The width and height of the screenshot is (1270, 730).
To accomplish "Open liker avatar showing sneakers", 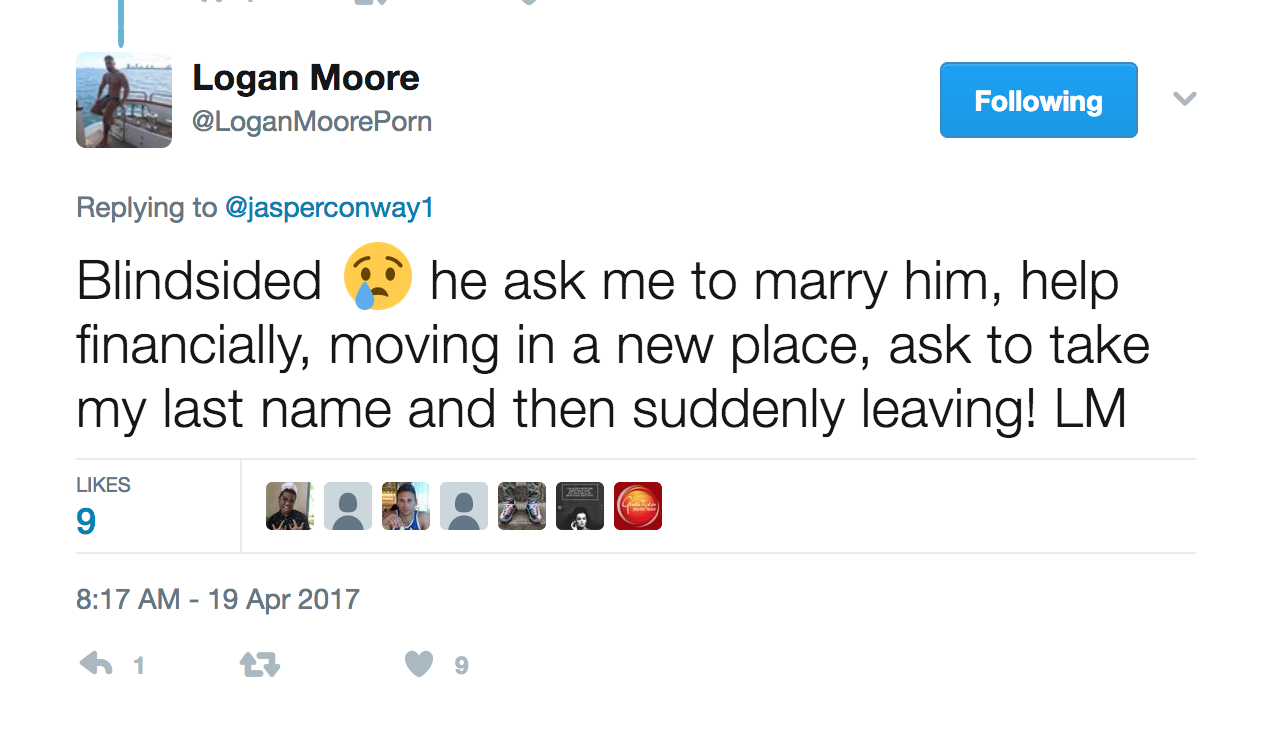I will (522, 506).
